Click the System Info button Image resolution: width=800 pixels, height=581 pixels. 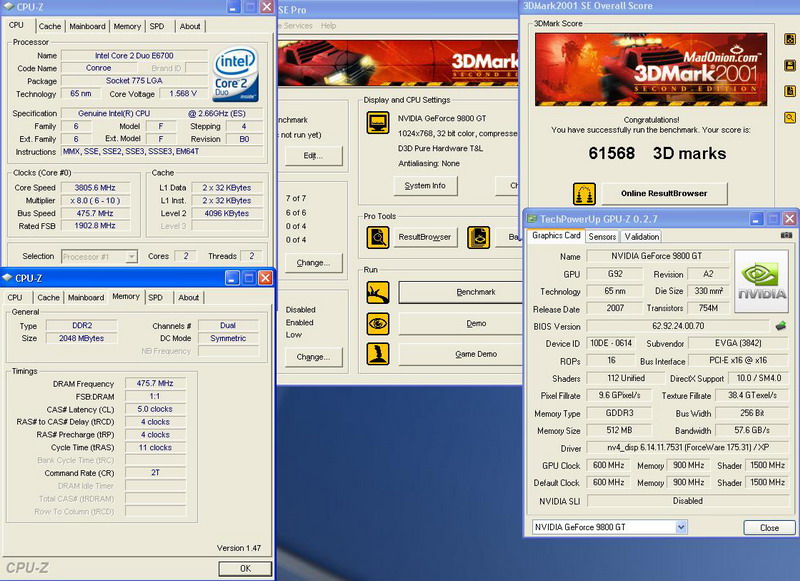click(425, 186)
